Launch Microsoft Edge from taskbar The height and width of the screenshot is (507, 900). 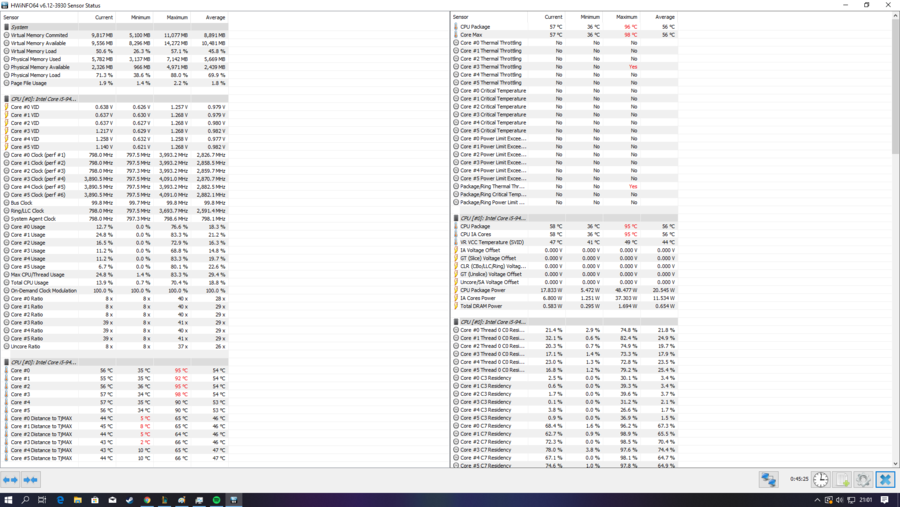(x=60, y=500)
